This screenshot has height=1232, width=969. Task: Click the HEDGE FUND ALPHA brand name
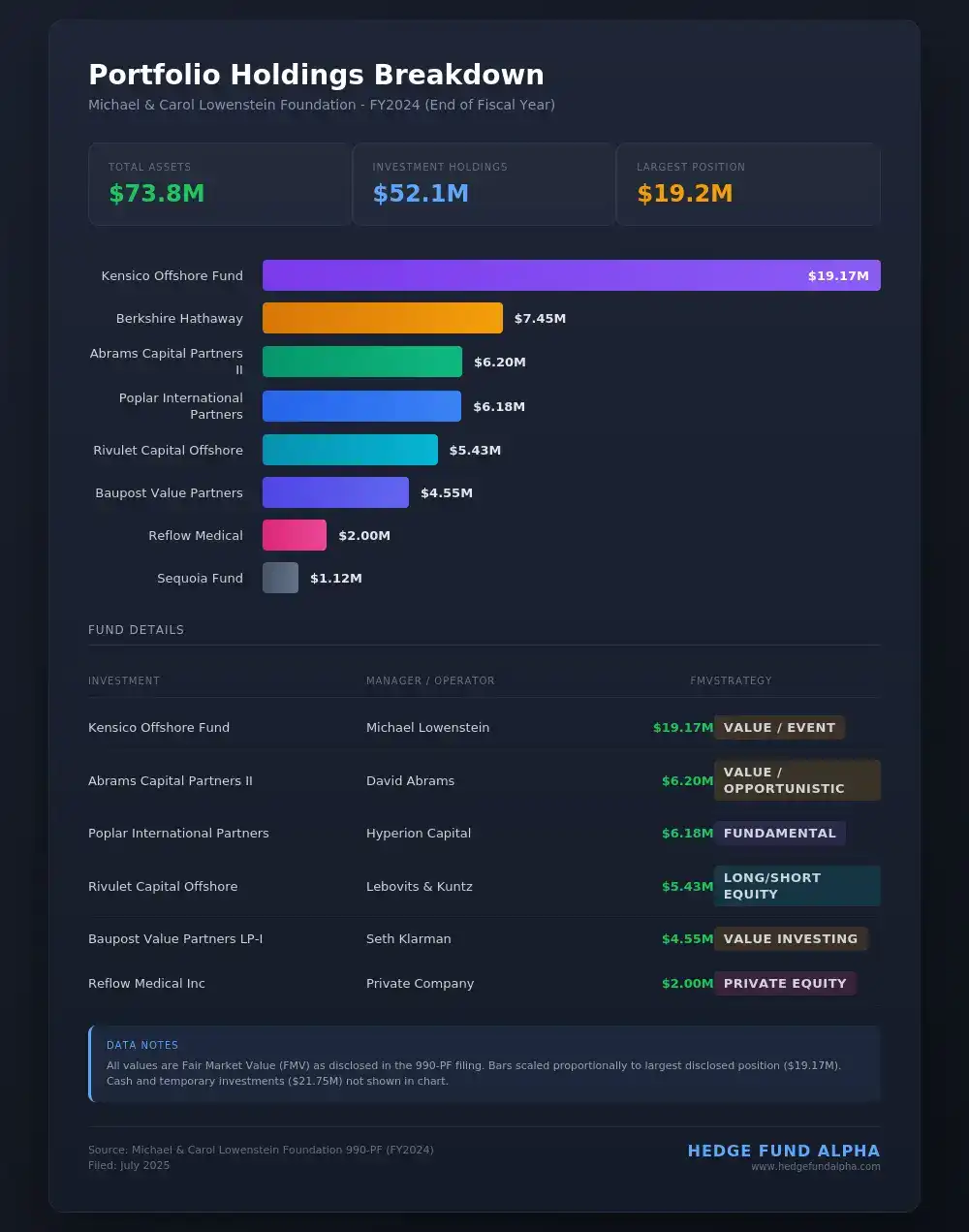point(783,1151)
